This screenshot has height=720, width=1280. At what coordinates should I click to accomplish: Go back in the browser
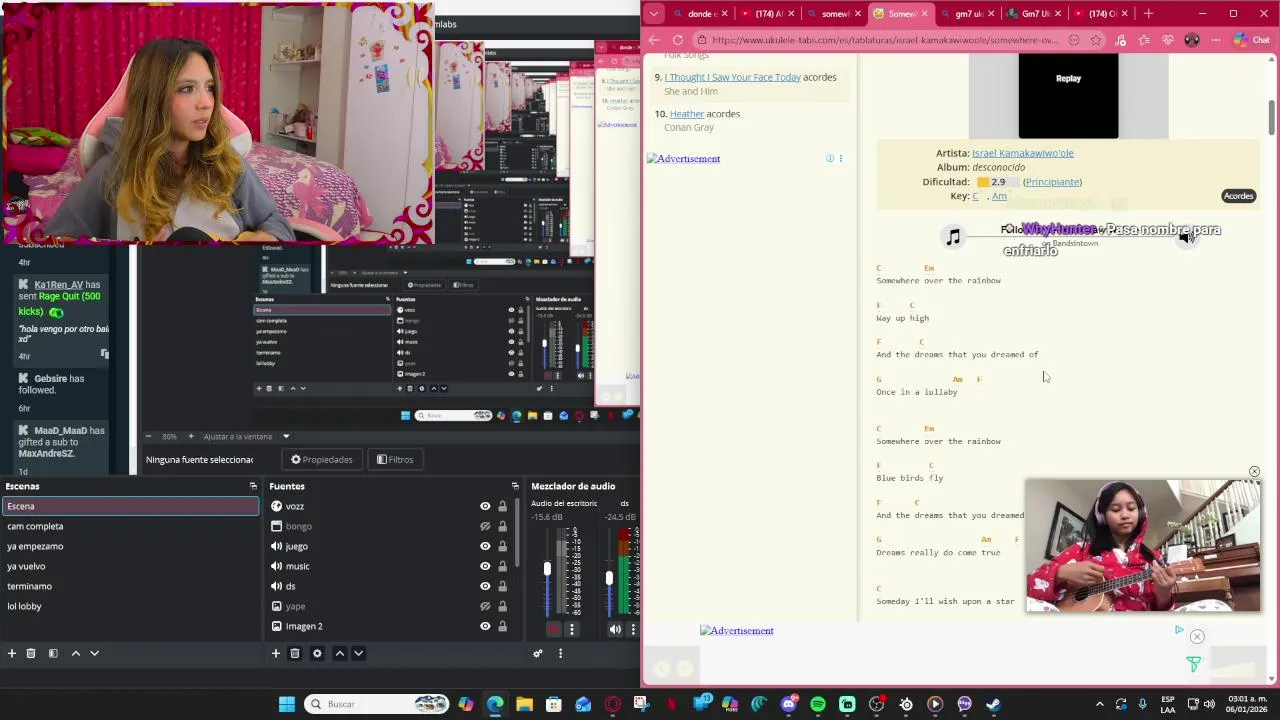tap(654, 40)
